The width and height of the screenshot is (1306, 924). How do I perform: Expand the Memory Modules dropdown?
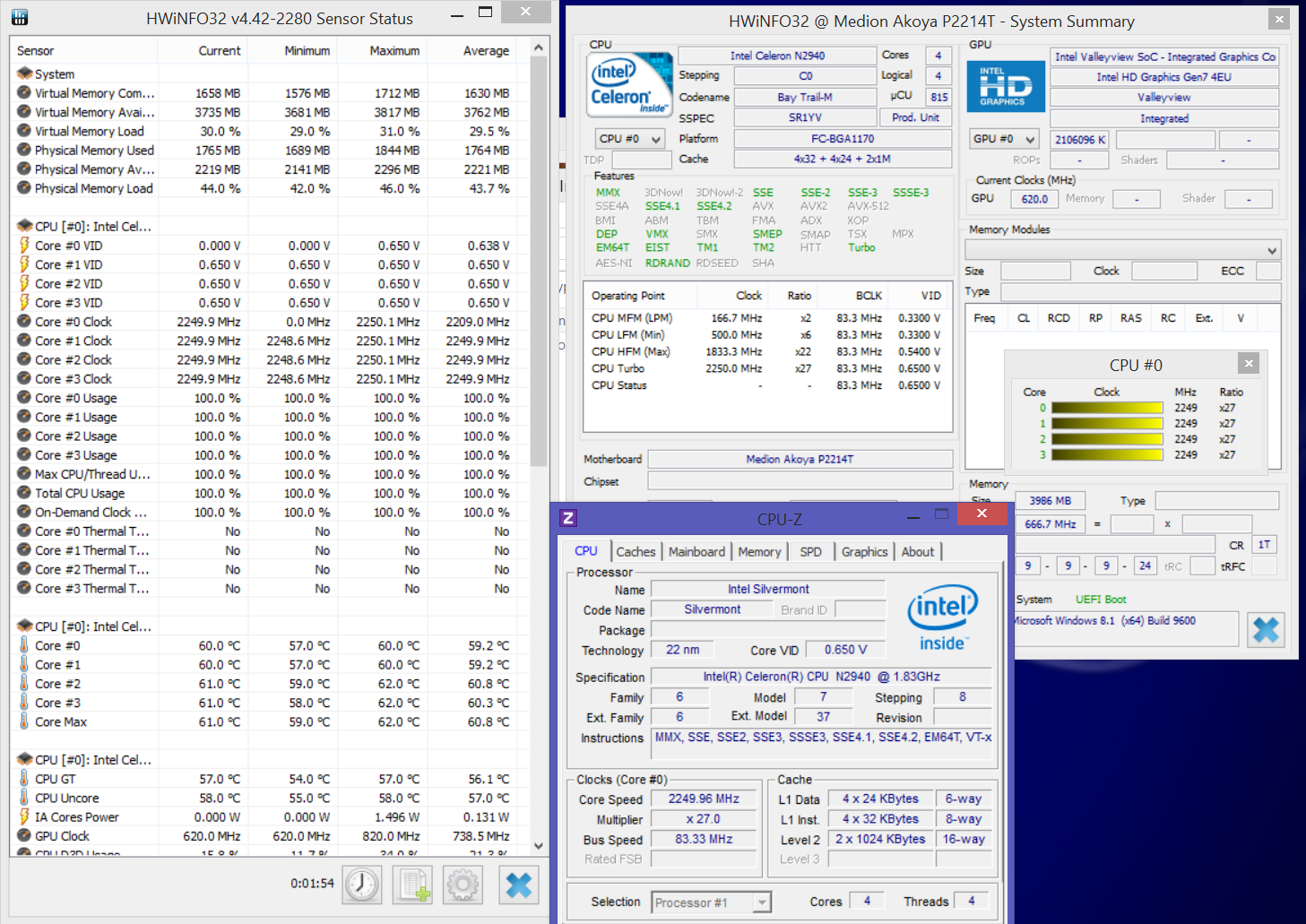1123,250
